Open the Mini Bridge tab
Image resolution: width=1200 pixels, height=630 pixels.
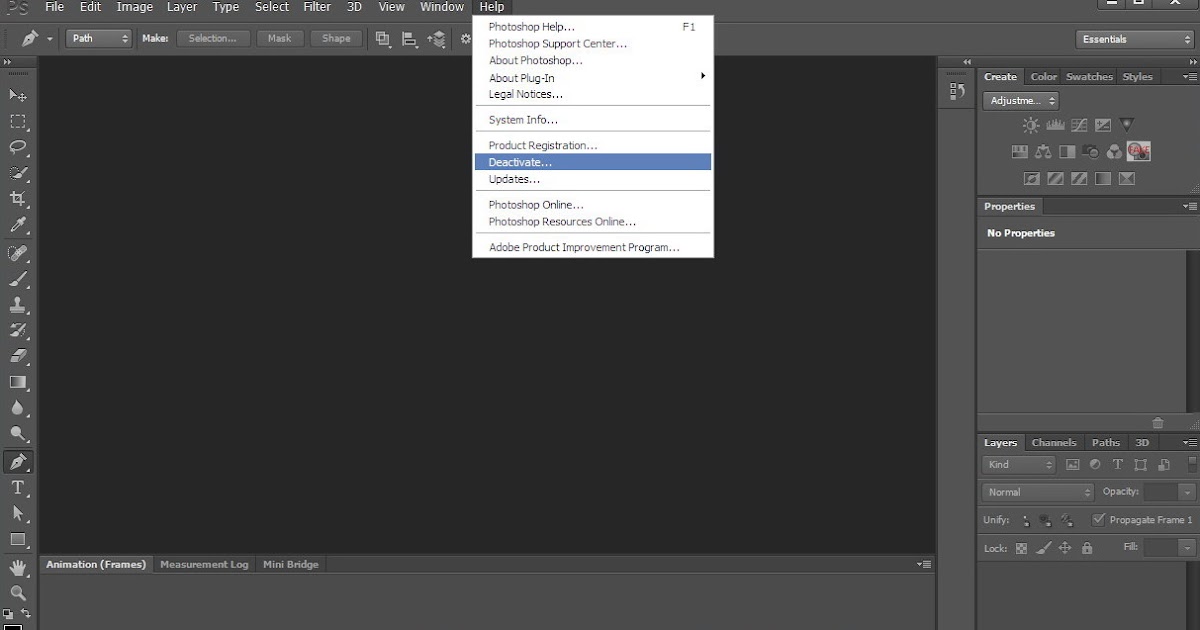pos(291,565)
